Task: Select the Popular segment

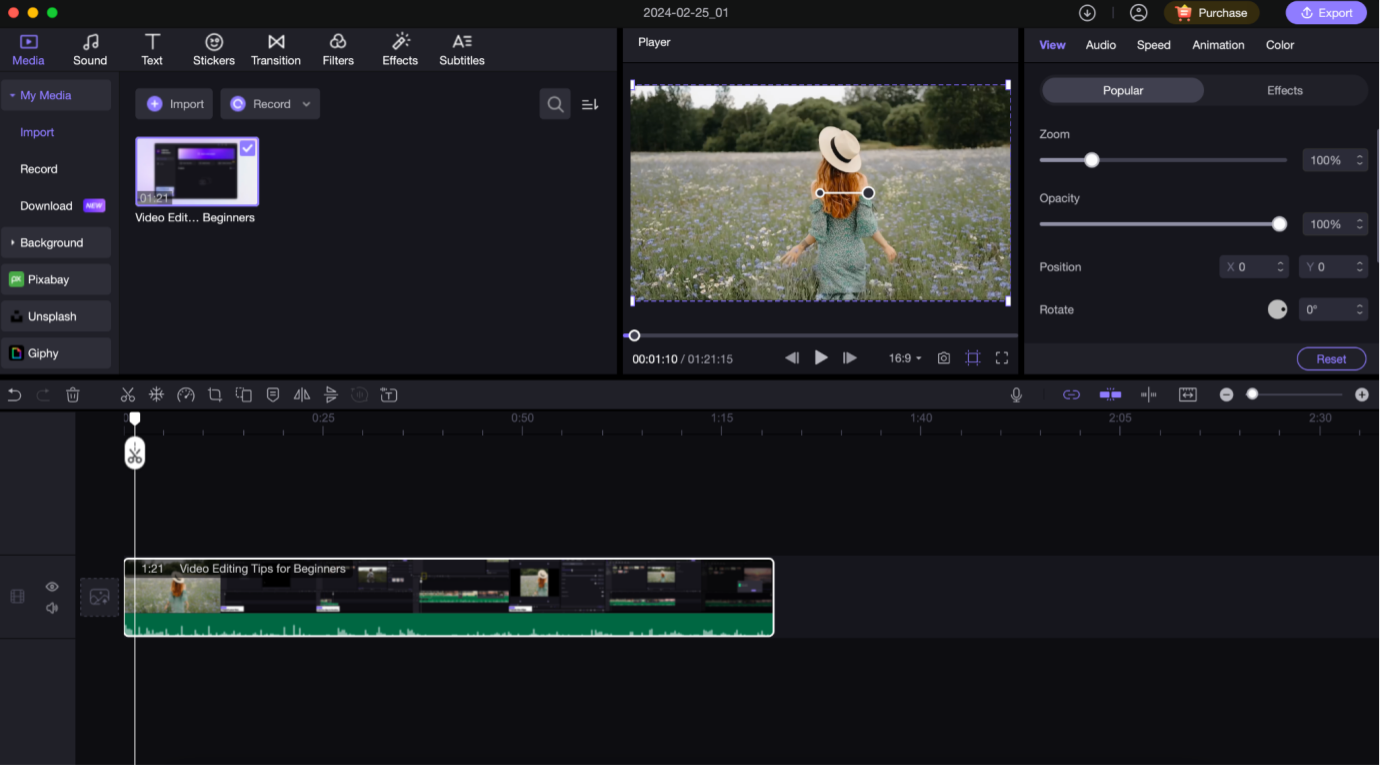Action: tap(1123, 91)
